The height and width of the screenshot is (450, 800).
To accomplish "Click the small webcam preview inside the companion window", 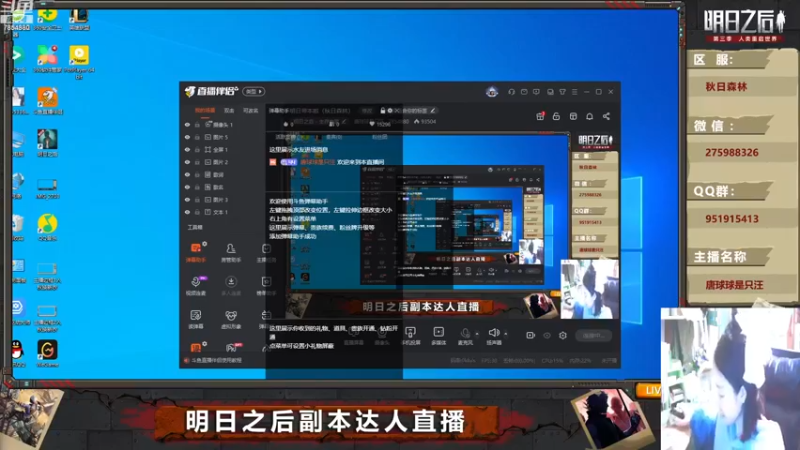I will (x=590, y=289).
